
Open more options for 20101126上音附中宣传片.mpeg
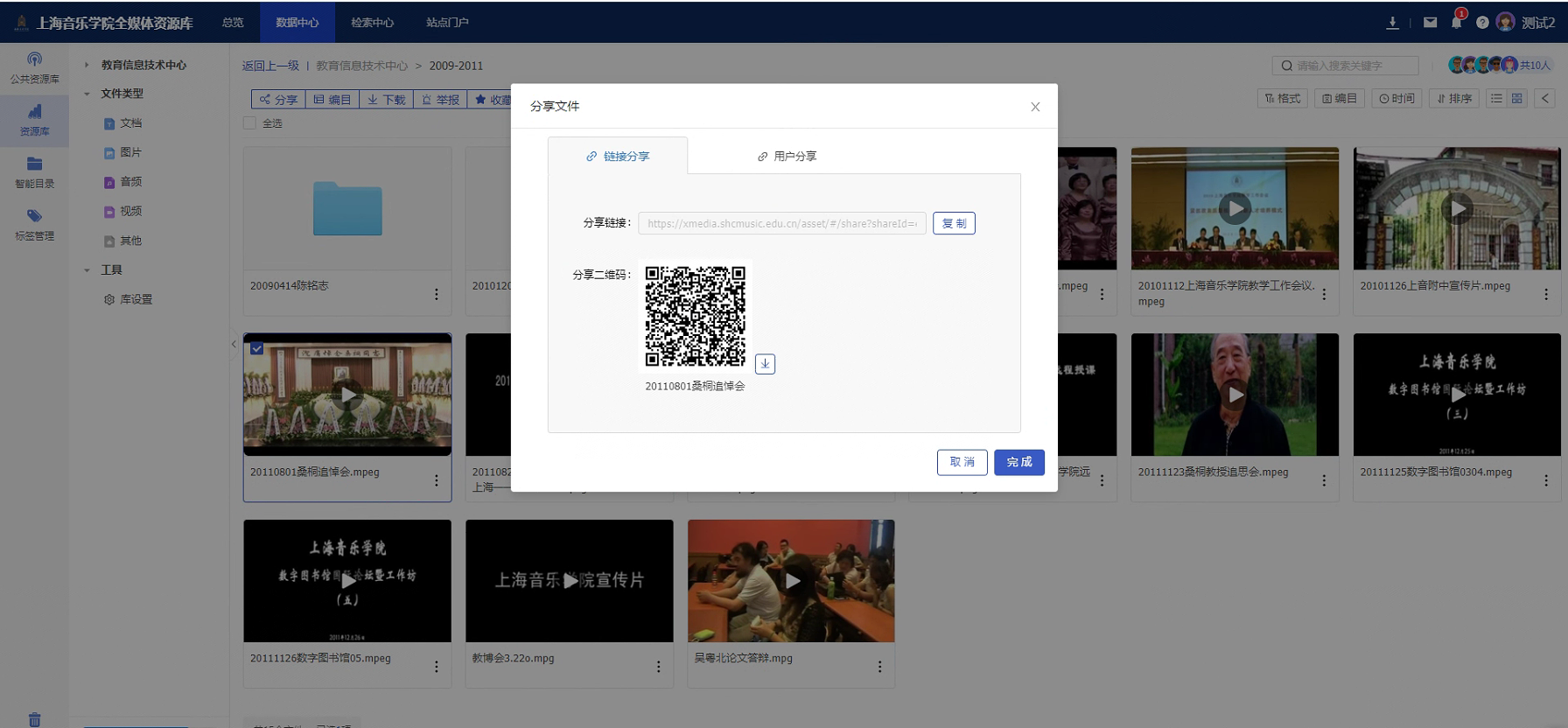[1546, 295]
